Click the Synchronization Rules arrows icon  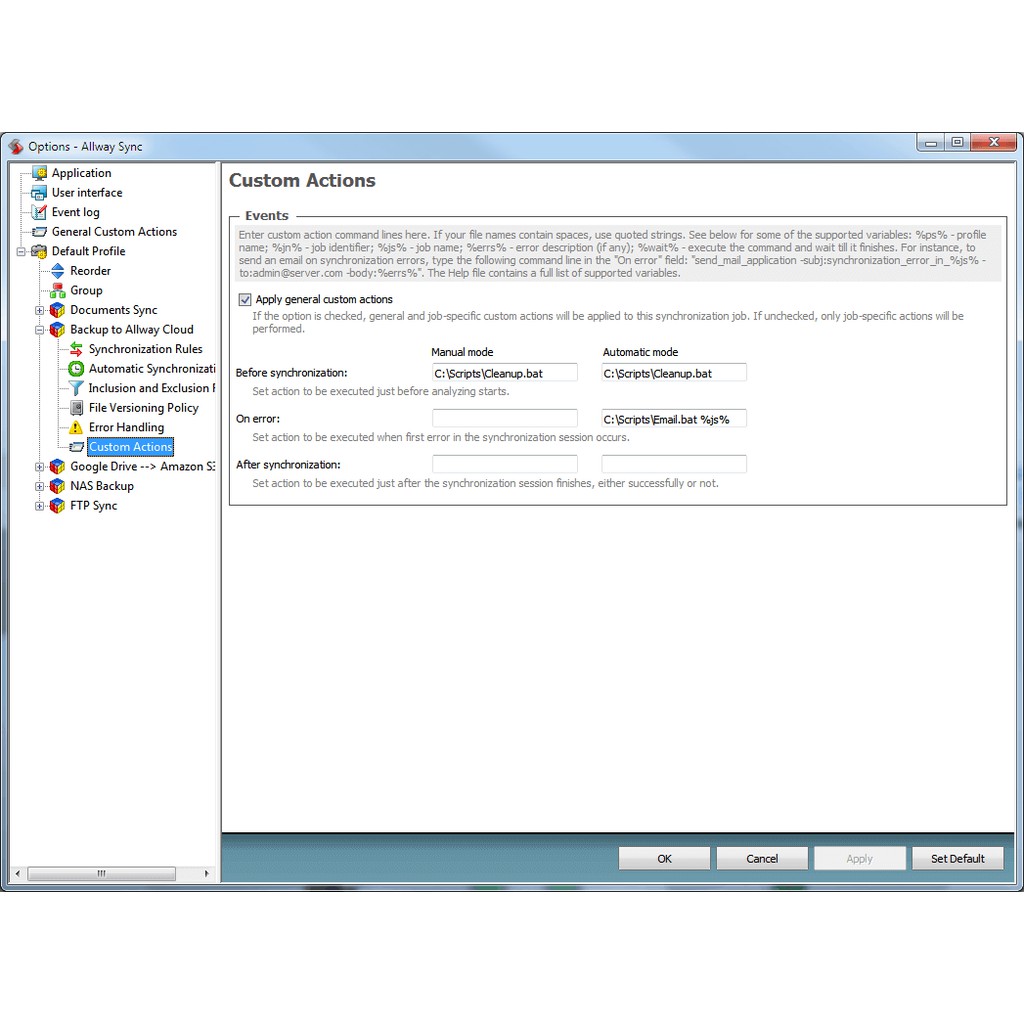tap(76, 349)
